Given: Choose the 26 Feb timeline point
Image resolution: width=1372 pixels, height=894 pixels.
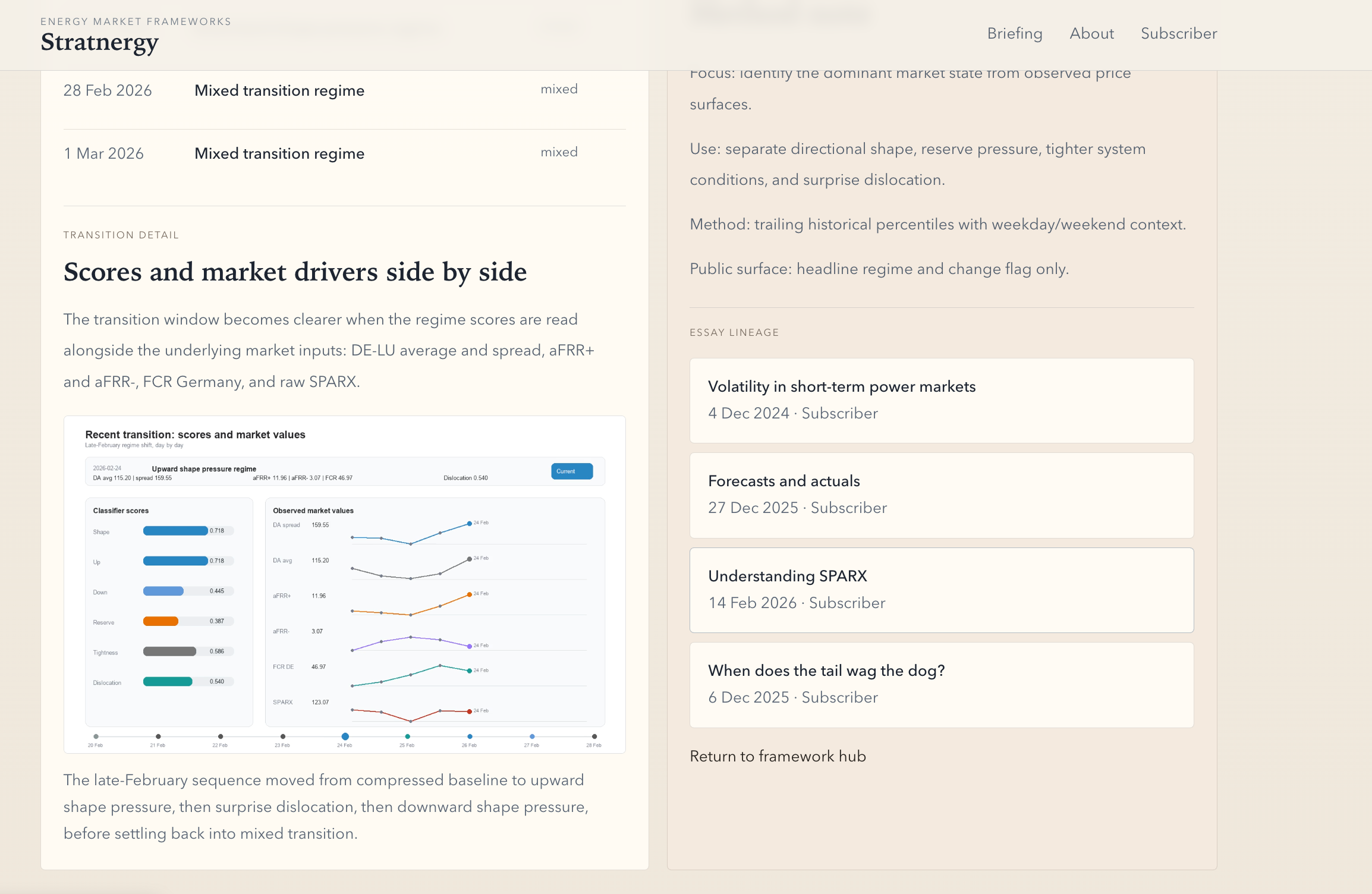Looking at the screenshot, I should pyautogui.click(x=470, y=736).
